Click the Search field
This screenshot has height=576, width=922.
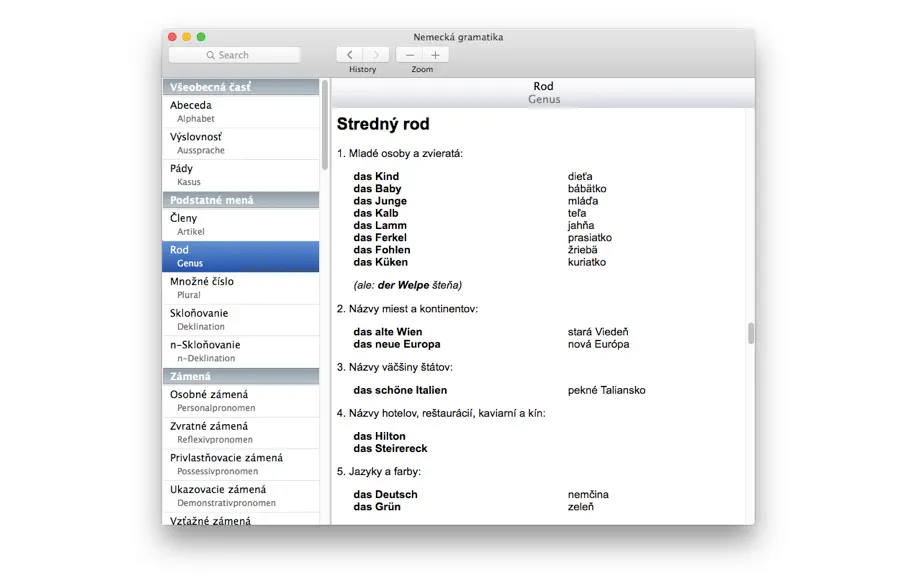(234, 55)
